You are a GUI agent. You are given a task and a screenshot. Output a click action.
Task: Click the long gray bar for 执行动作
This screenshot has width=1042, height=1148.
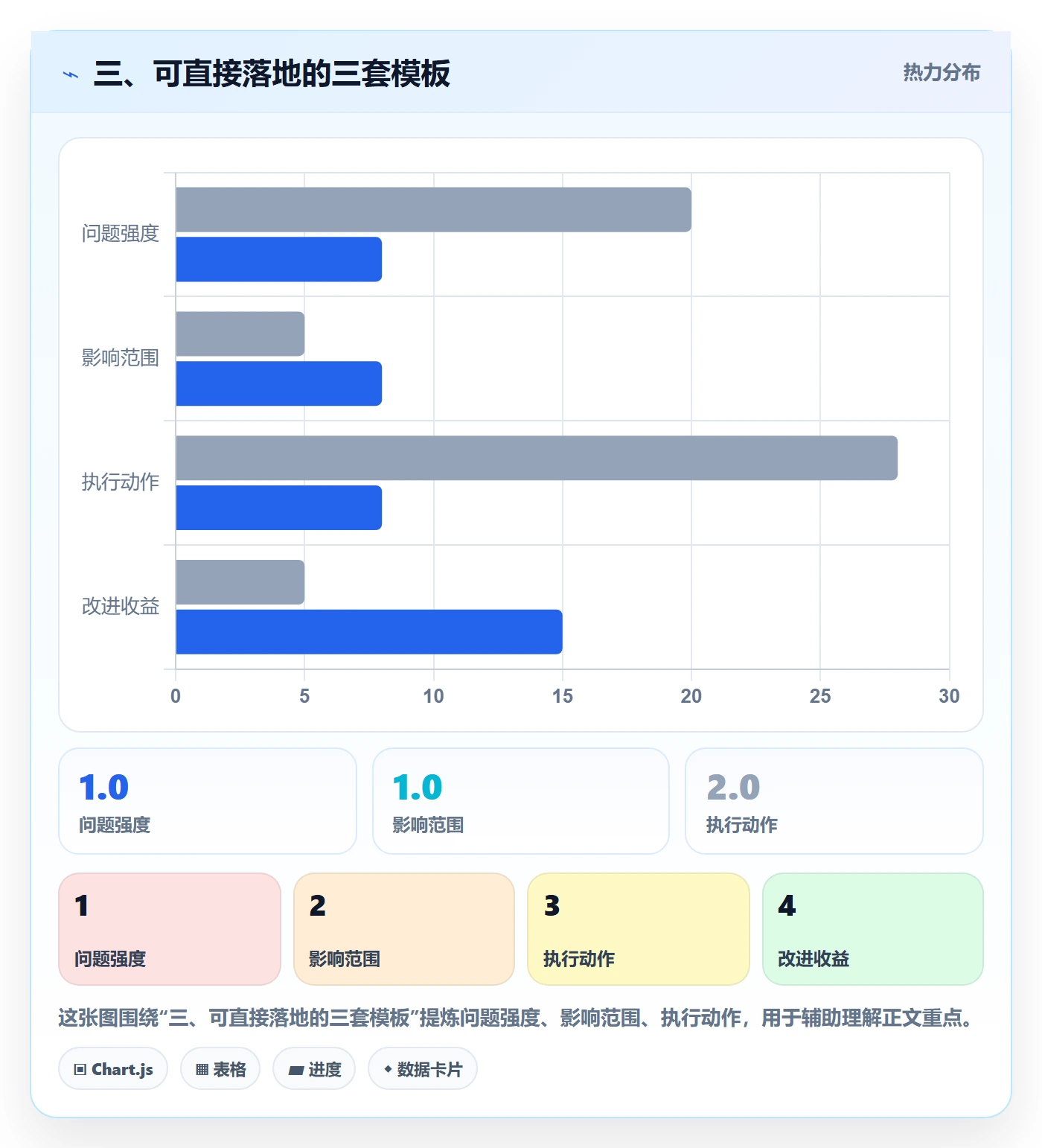point(537,459)
